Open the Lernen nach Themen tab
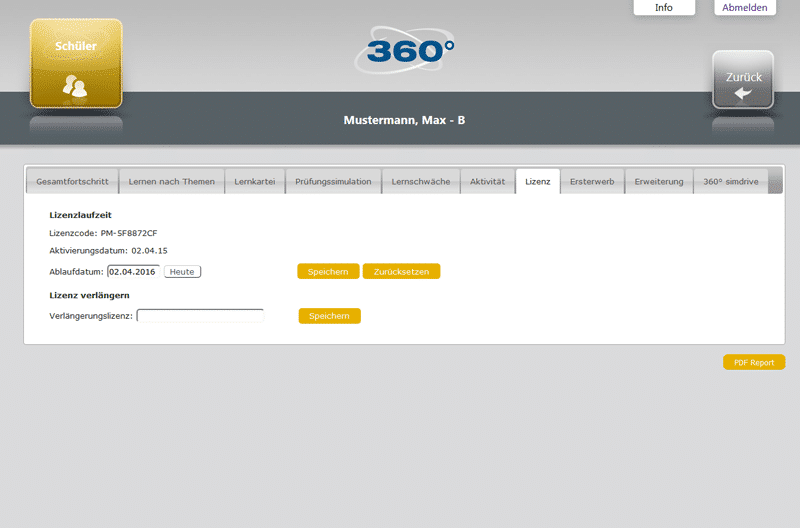This screenshot has height=528, width=800. [171, 181]
